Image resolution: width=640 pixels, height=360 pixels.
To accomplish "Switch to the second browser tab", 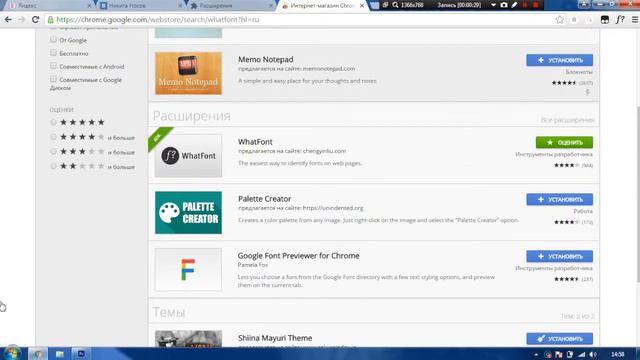I will [140, 6].
